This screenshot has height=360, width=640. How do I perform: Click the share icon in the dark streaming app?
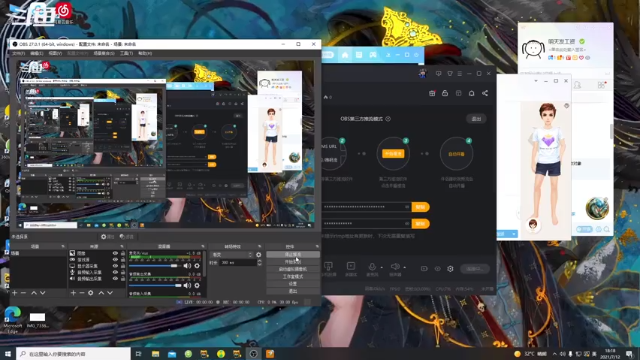(485, 93)
